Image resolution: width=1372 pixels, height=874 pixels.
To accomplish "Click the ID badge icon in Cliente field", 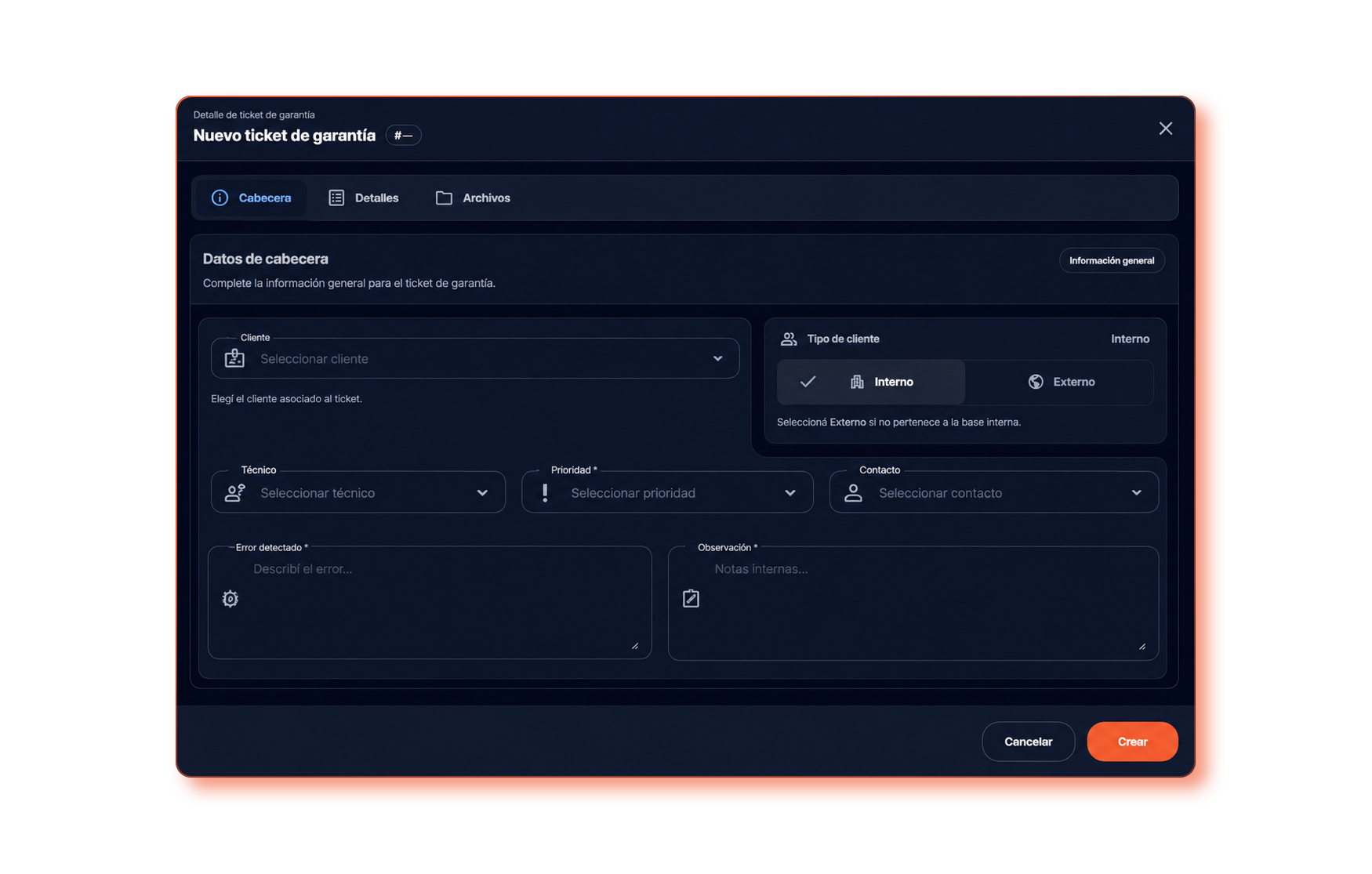I will 234,358.
